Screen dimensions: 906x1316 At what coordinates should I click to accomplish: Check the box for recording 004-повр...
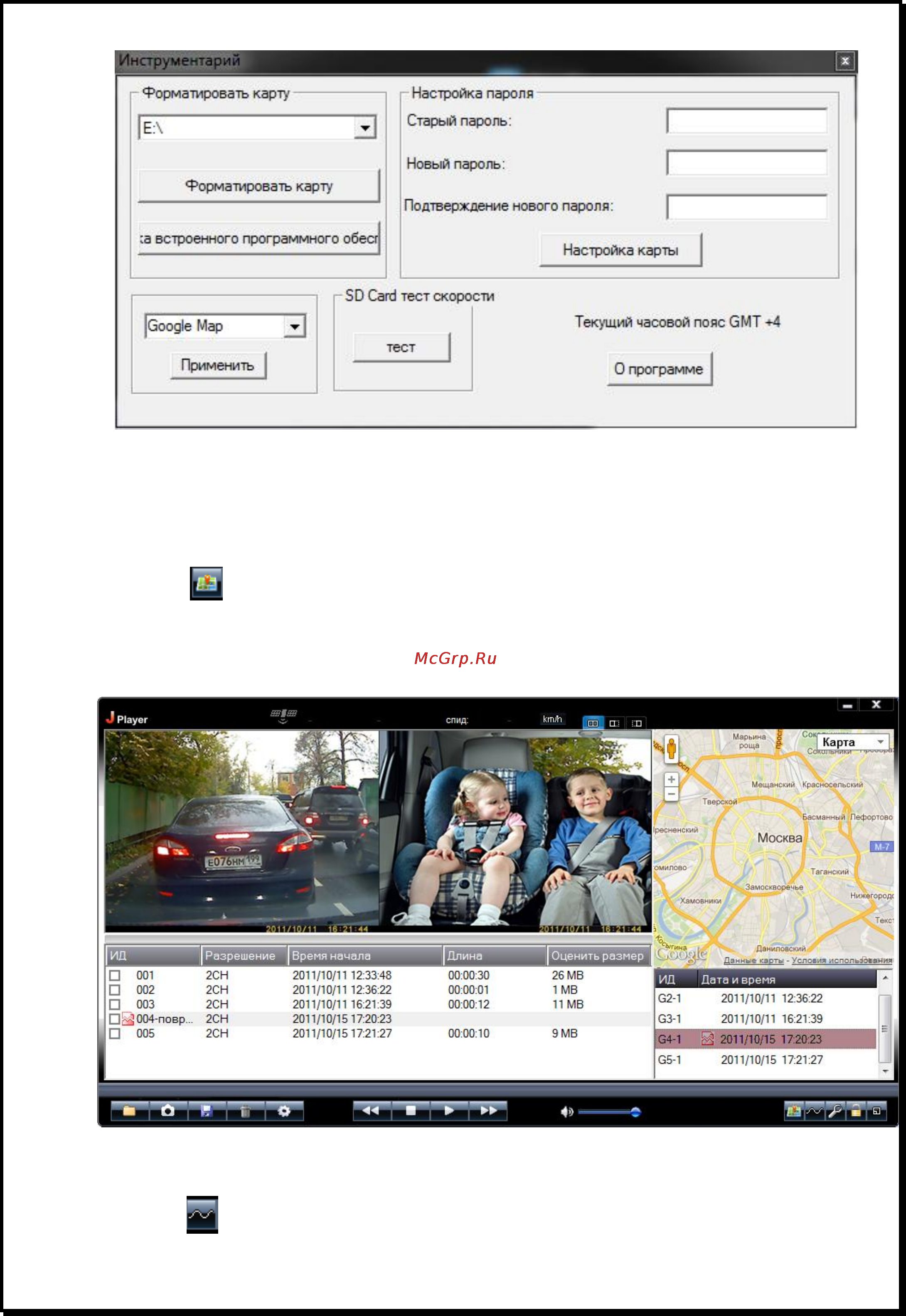tap(115, 1018)
